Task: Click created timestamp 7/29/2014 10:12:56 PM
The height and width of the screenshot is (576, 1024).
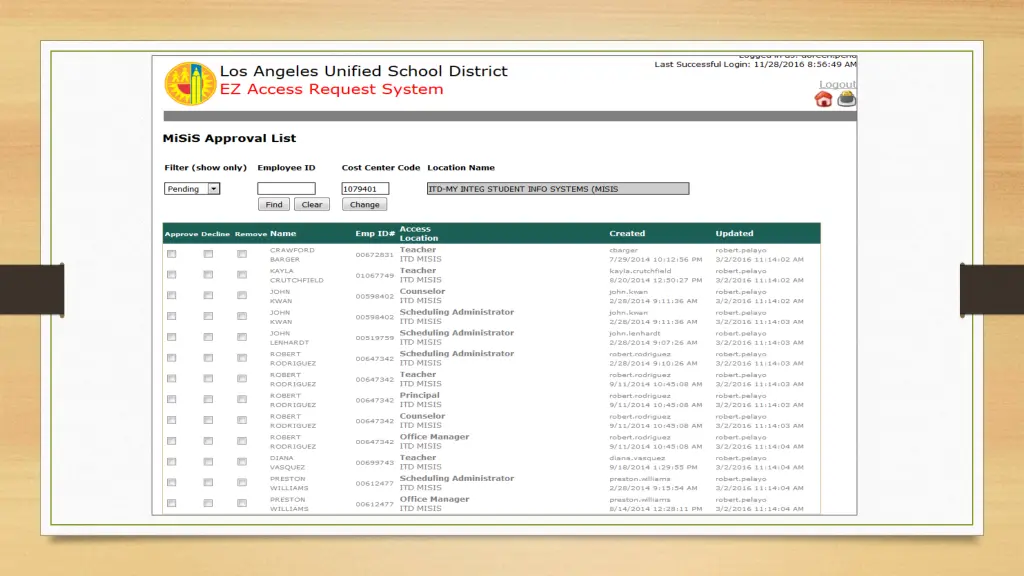Action: (x=656, y=259)
